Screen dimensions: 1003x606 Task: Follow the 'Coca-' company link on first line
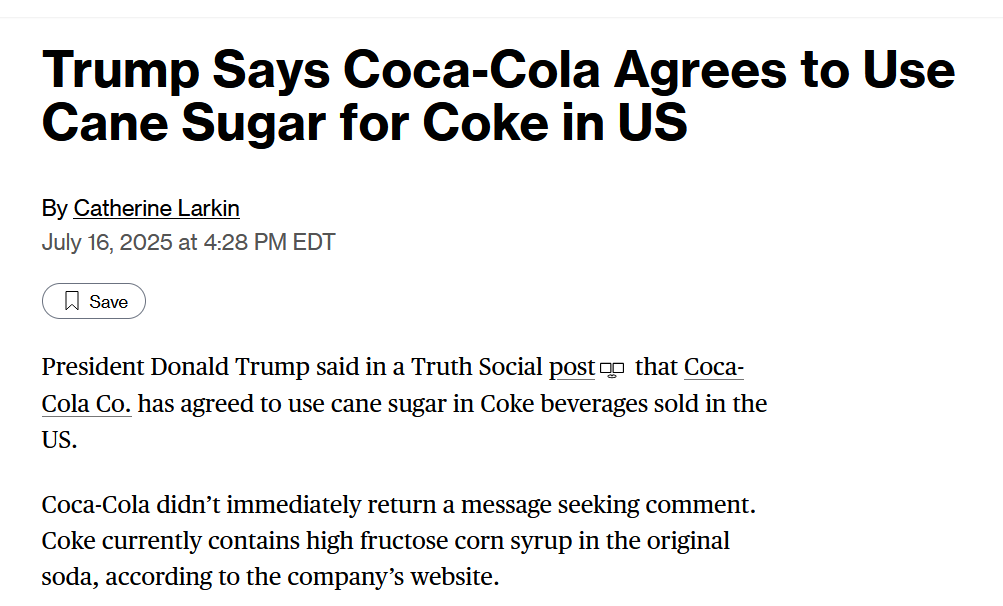click(x=713, y=367)
